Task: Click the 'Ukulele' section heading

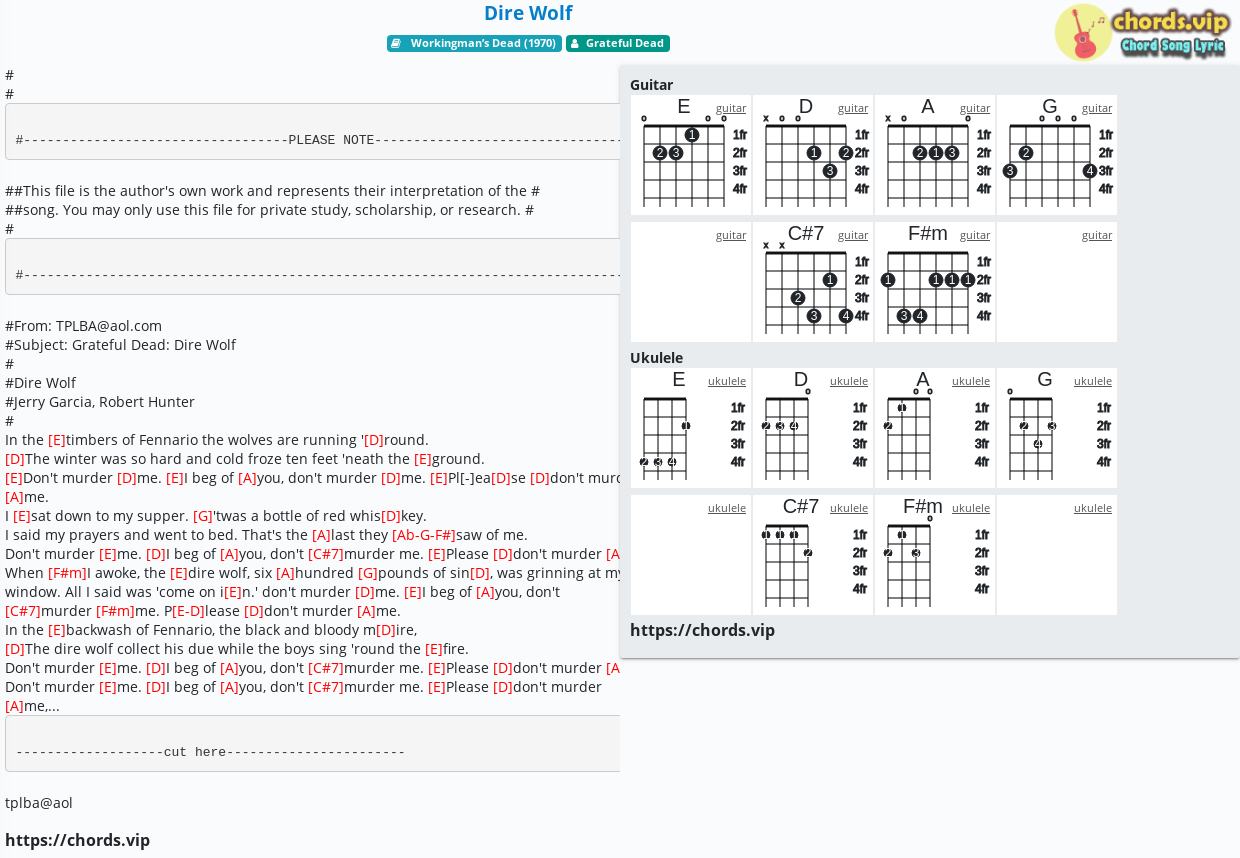Action: 656,358
